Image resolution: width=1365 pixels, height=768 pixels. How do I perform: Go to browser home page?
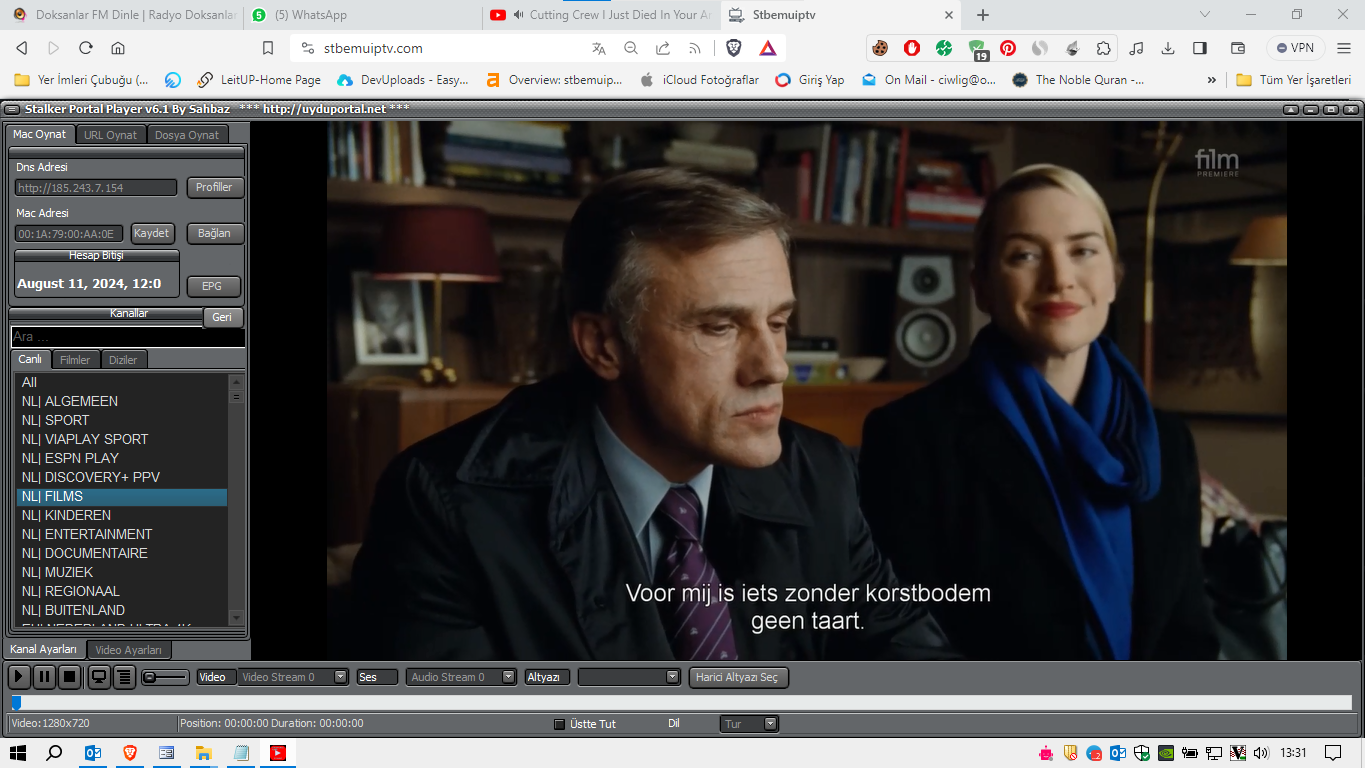118,48
